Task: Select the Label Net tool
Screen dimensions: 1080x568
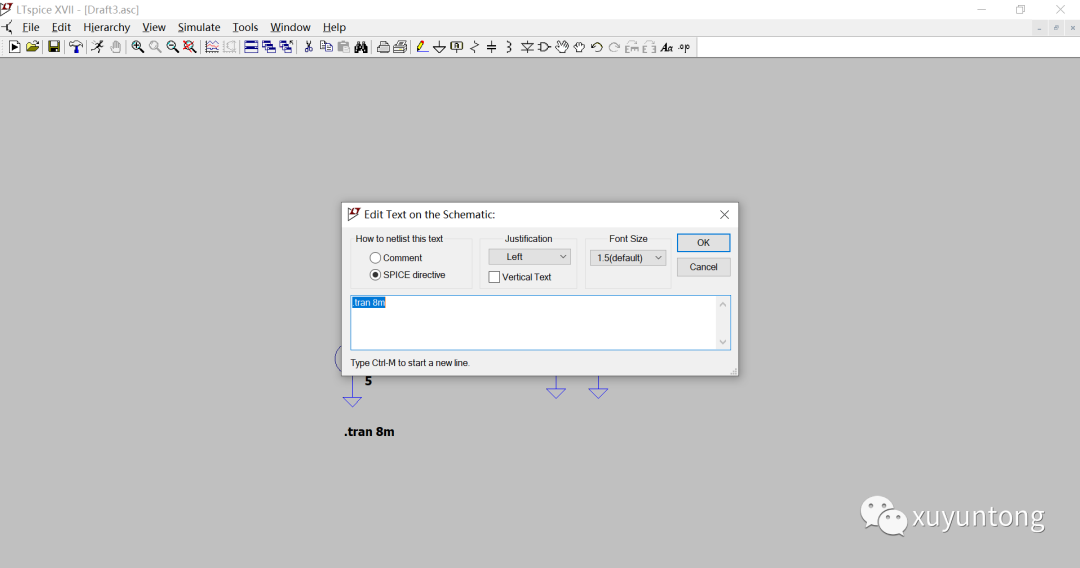Action: [x=457, y=47]
